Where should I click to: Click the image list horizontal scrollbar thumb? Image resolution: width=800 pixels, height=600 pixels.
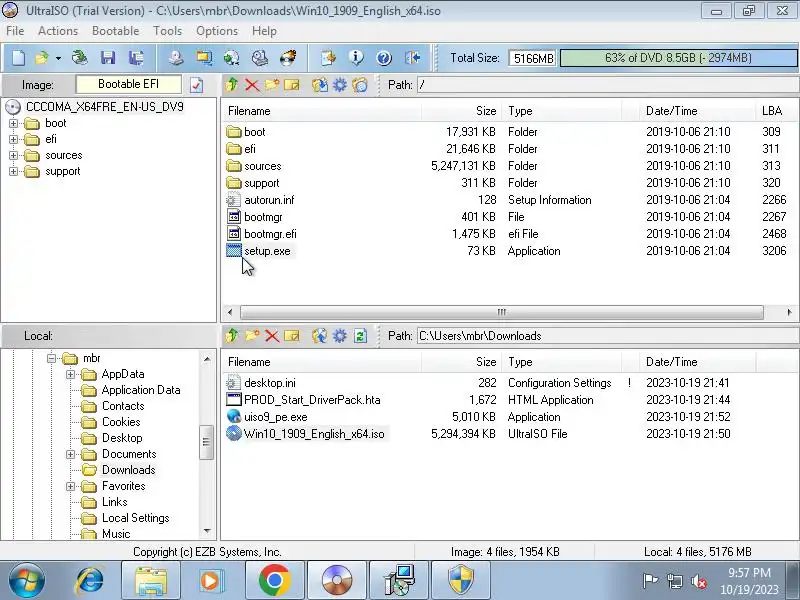[x=502, y=312]
